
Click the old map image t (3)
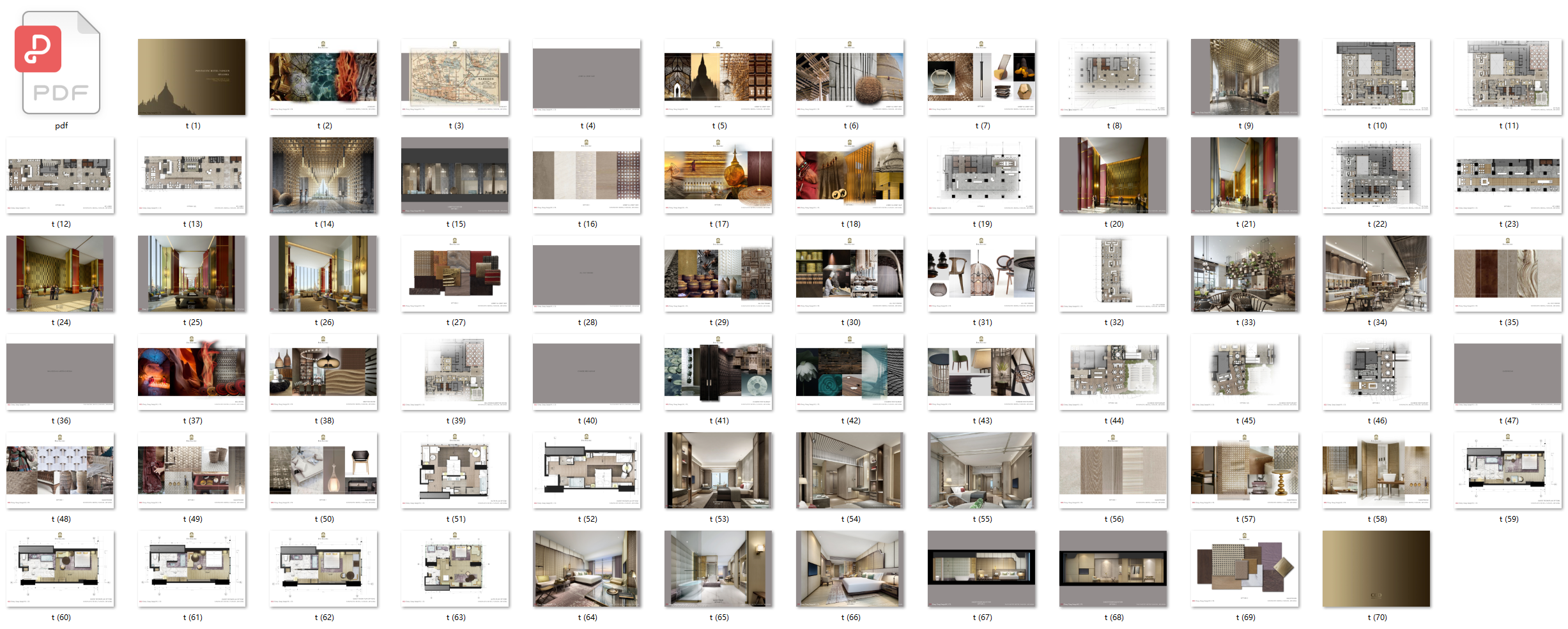(x=455, y=77)
